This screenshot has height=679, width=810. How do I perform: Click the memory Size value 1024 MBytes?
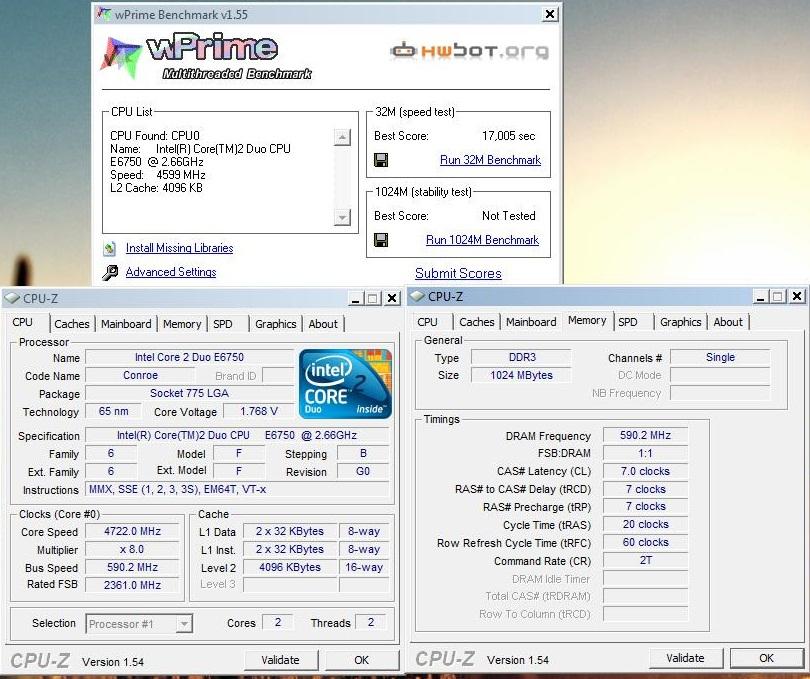click(x=522, y=375)
